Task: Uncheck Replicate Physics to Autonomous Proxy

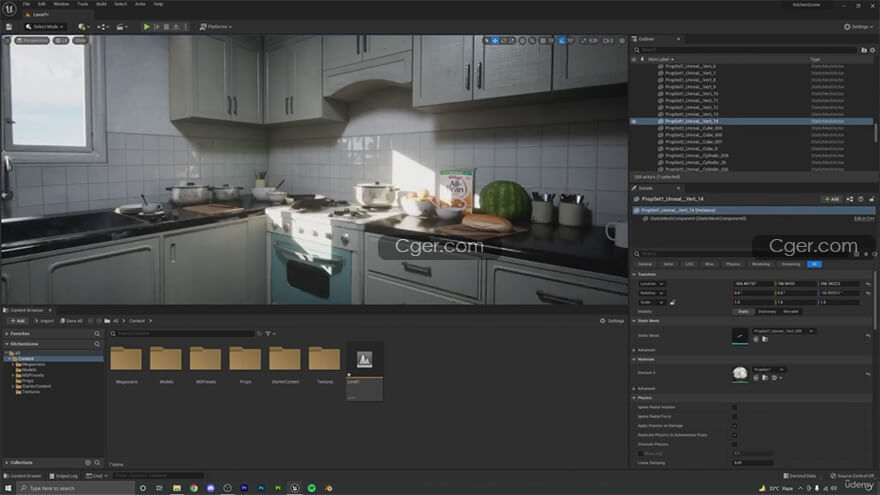Action: (735, 435)
